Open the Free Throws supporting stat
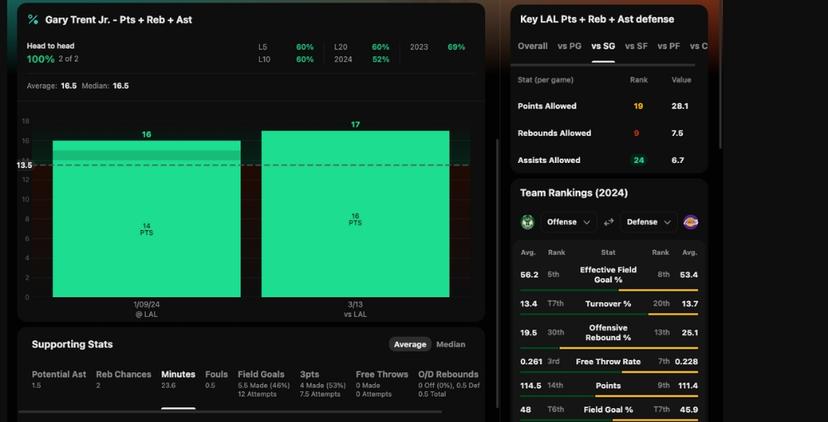The image size is (828, 422). click(x=382, y=383)
